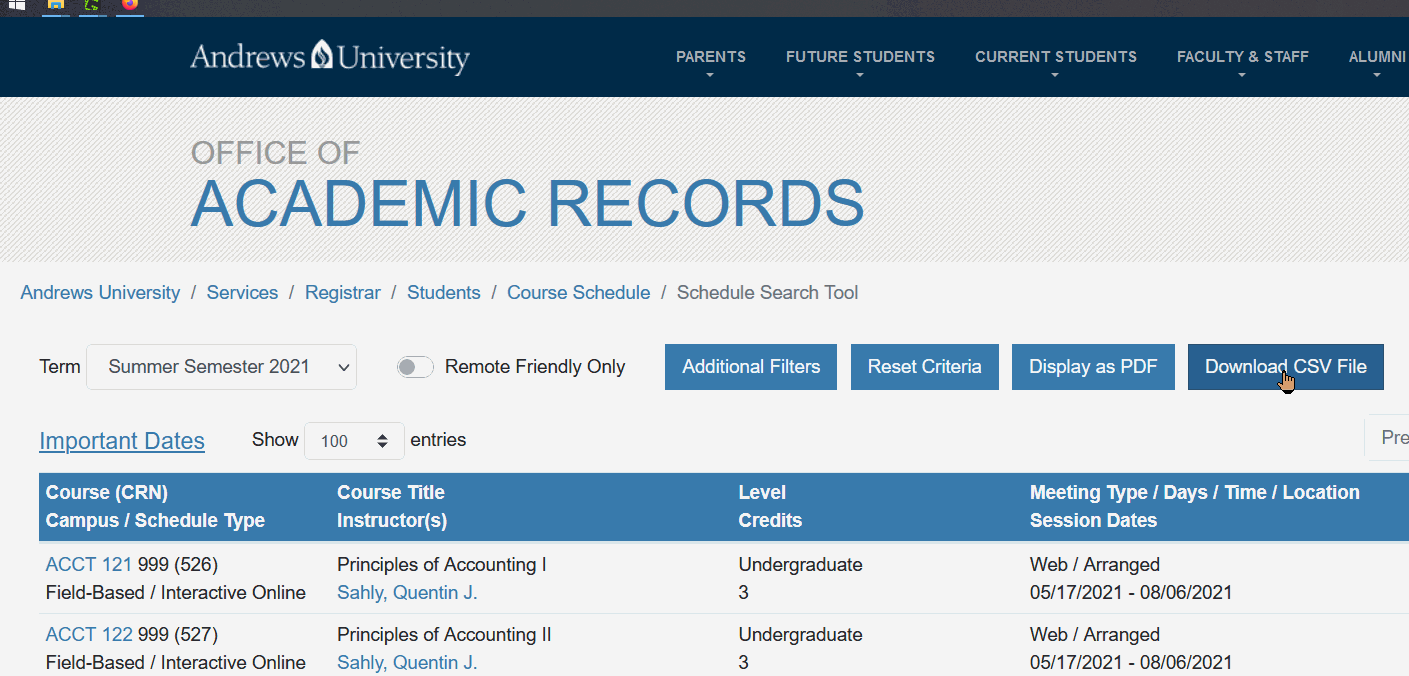
Task: Change the Show entries count selector
Action: pyautogui.click(x=354, y=441)
